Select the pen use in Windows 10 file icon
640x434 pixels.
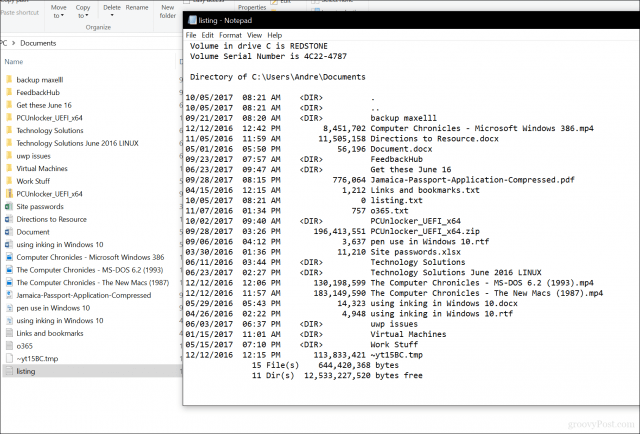(9, 307)
